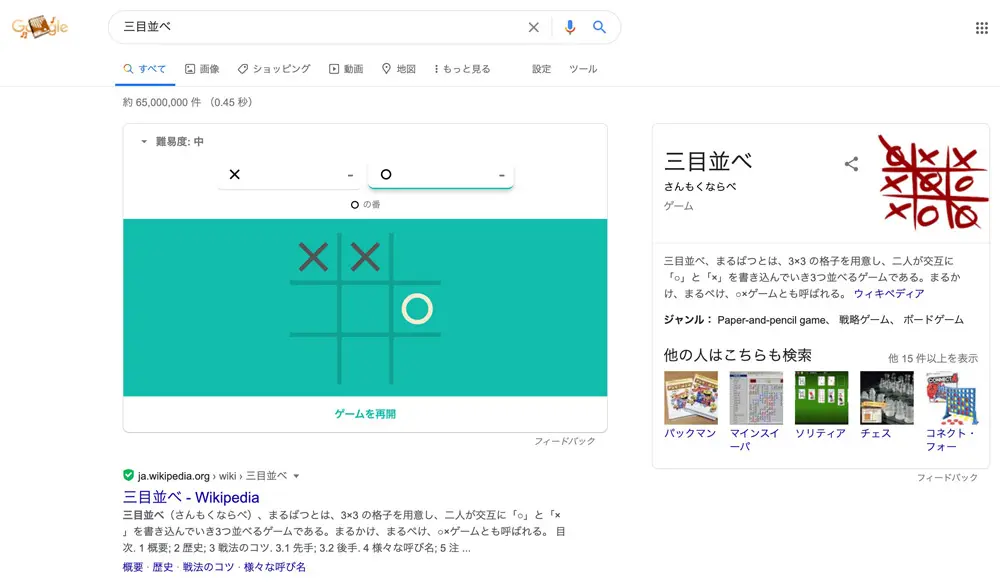
Task: Select the X player score card
Action: coord(290,175)
